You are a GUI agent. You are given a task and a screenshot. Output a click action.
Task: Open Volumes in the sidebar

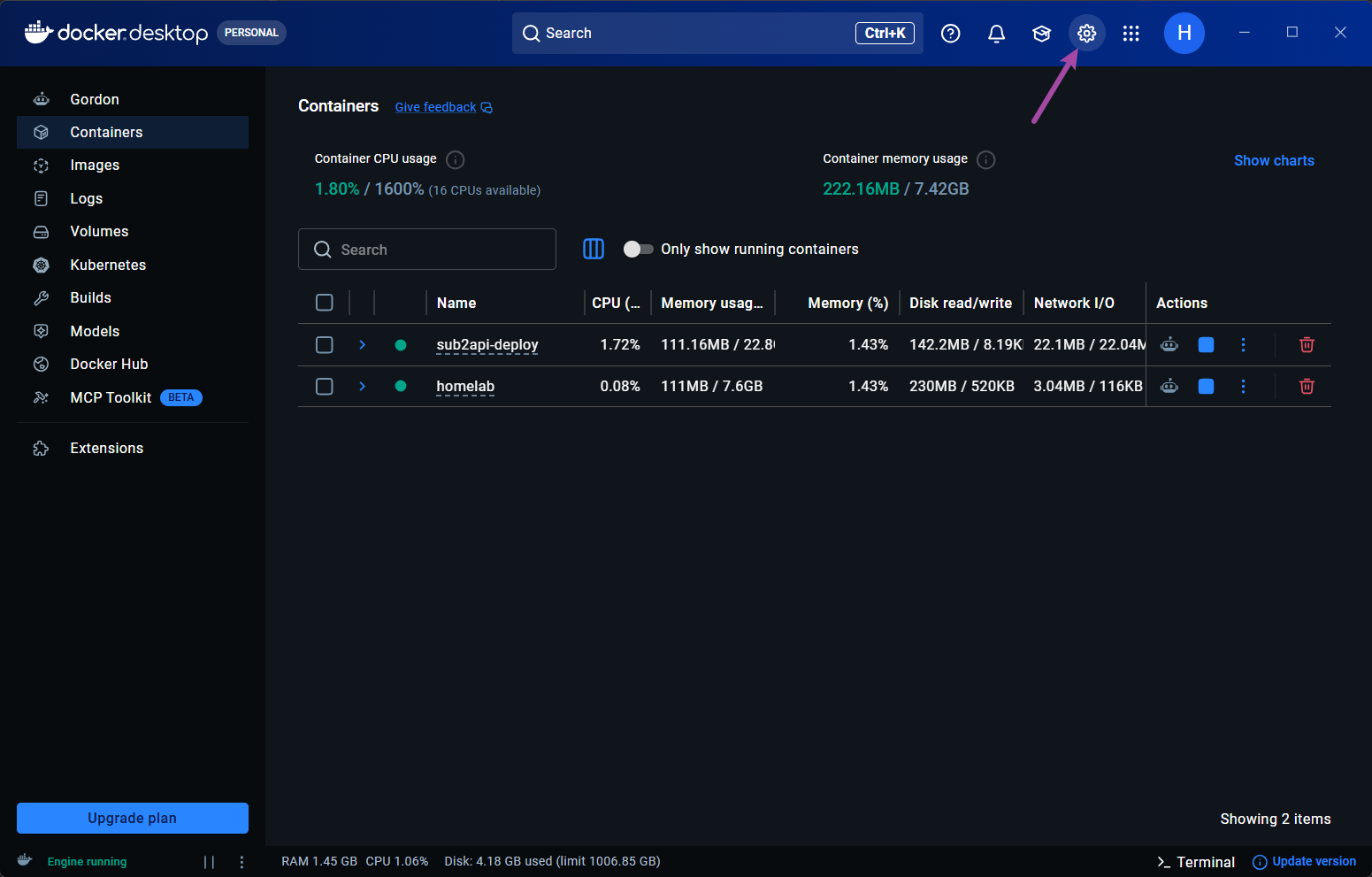coord(133,232)
